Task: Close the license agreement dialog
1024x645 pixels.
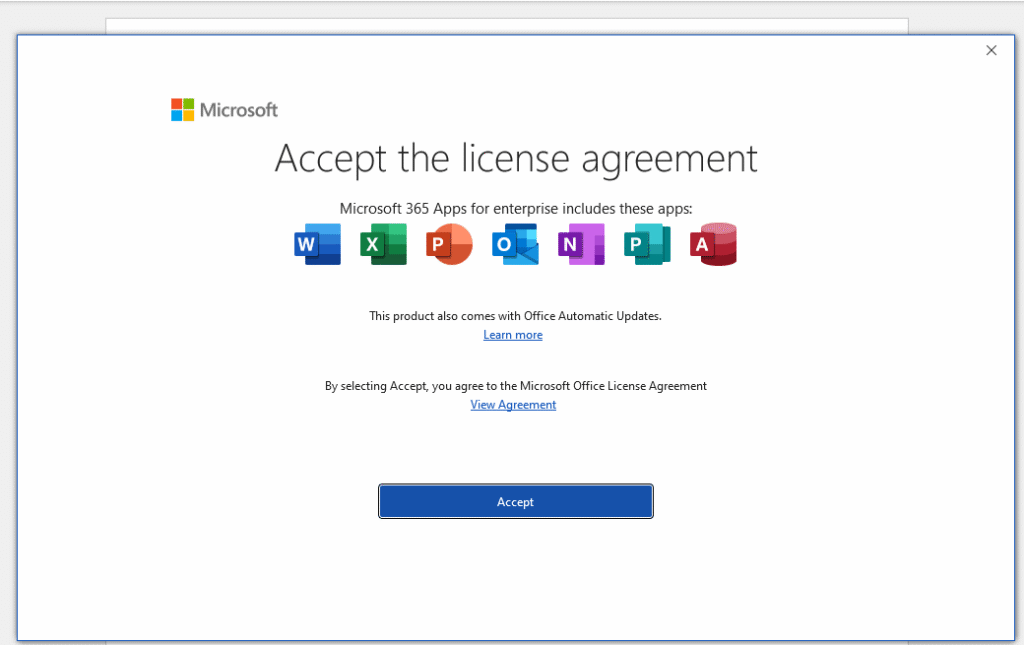Action: (991, 50)
